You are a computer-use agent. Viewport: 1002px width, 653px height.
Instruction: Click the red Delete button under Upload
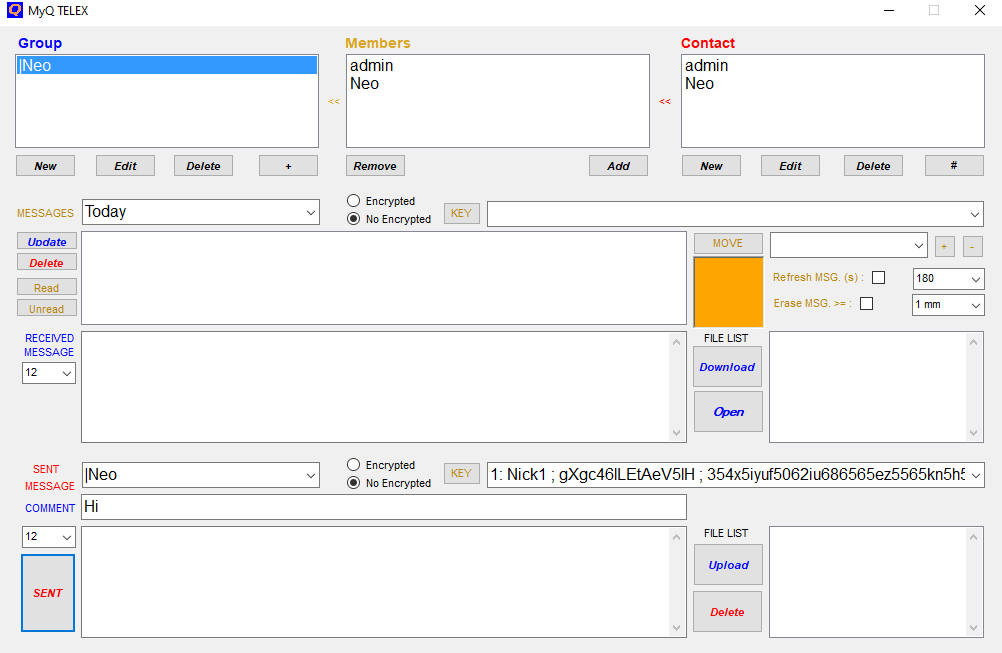click(727, 611)
